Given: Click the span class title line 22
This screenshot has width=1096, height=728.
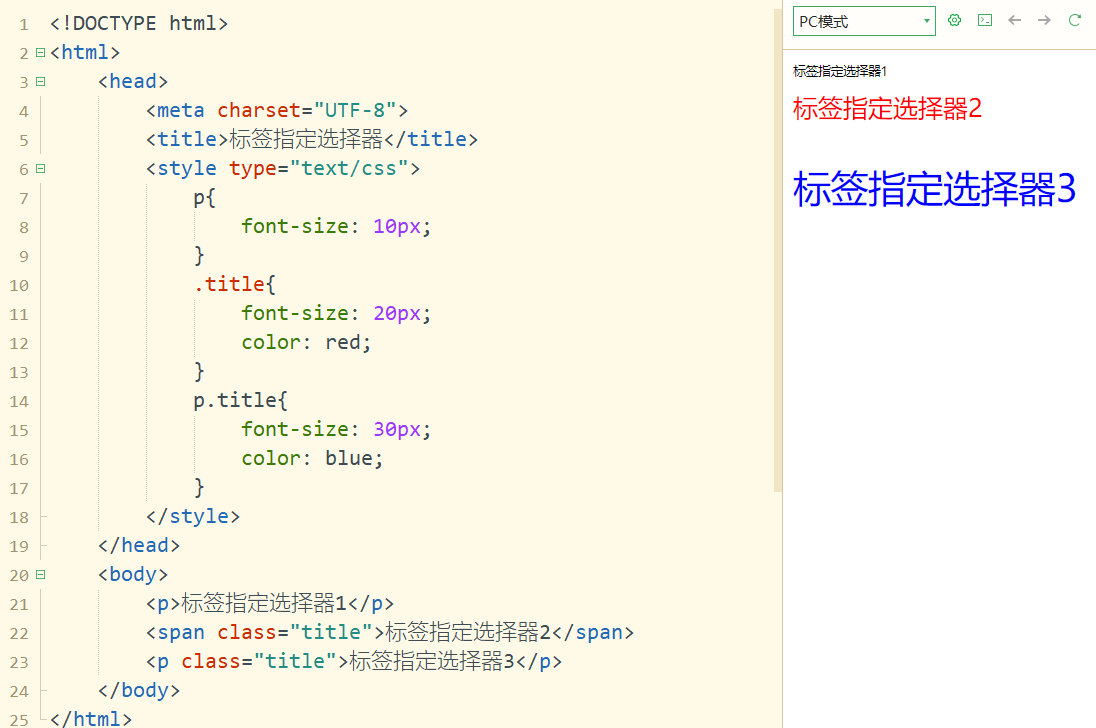Looking at the screenshot, I should pos(390,632).
